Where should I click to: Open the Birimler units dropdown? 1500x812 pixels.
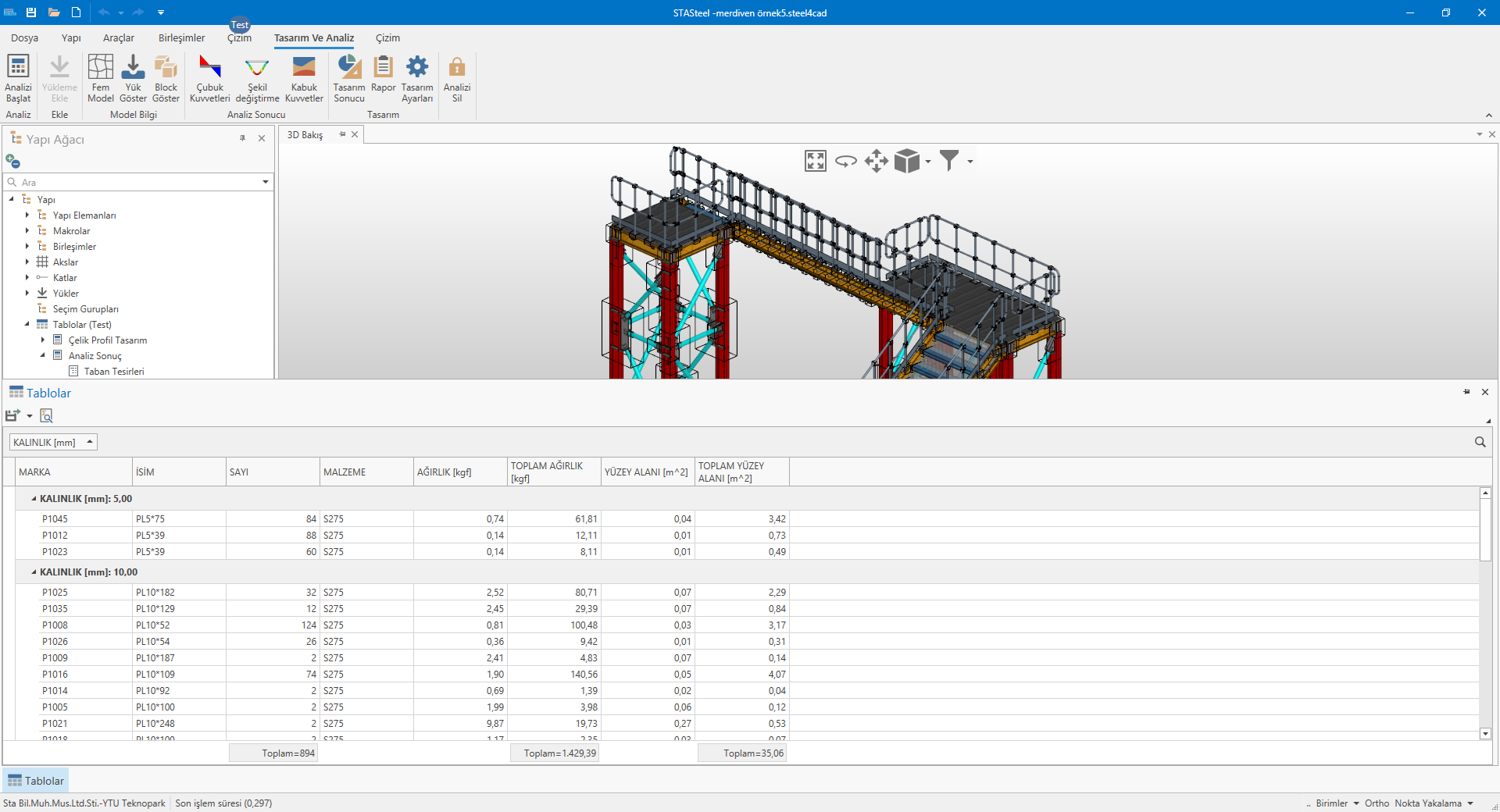click(x=1337, y=803)
